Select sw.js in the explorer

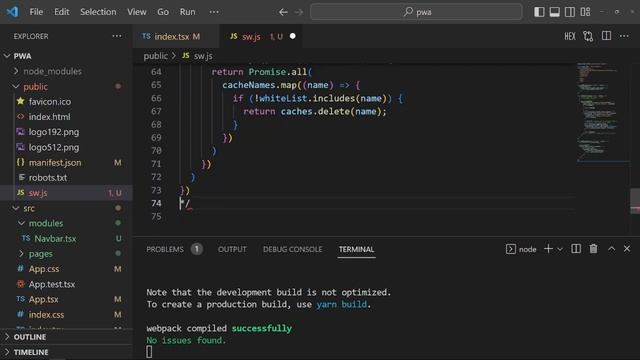(x=66, y=193)
